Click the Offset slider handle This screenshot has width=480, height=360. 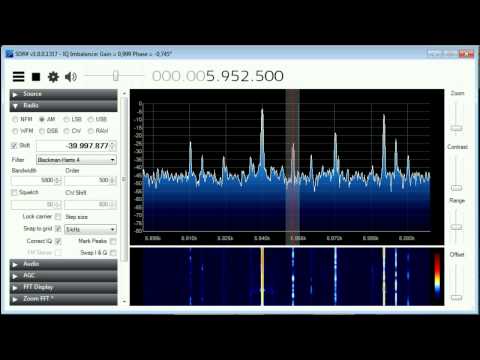point(456,297)
